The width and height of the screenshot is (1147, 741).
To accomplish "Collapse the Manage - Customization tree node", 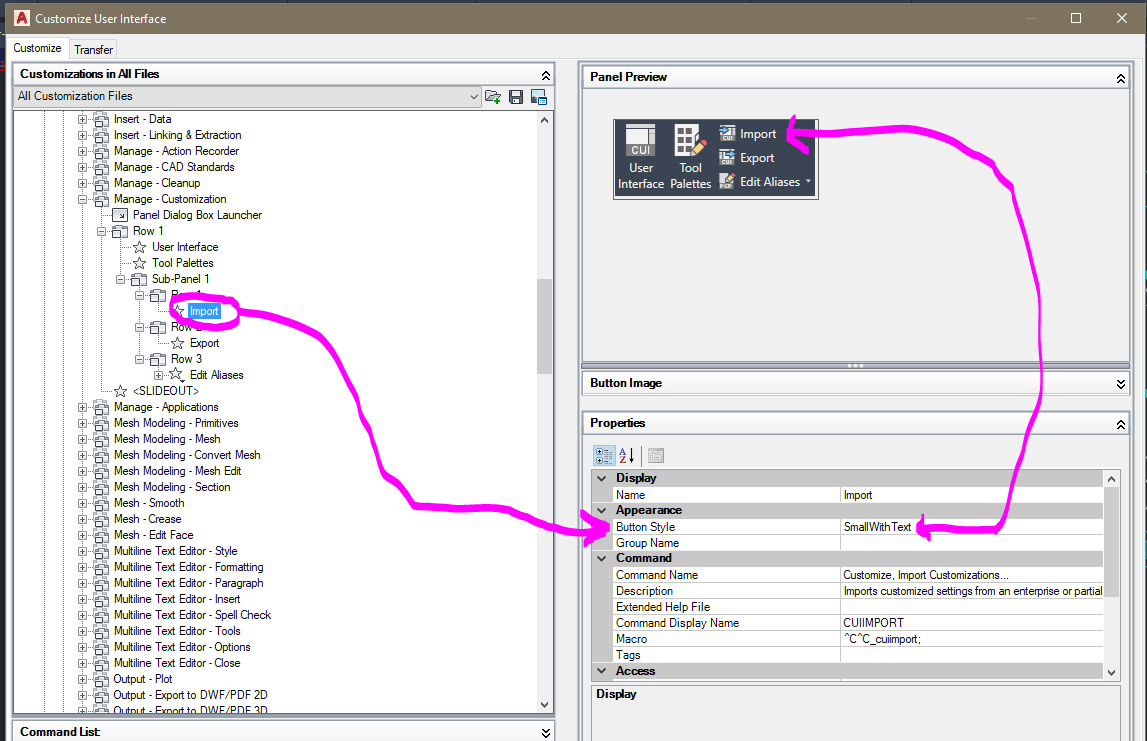I will click(x=85, y=198).
